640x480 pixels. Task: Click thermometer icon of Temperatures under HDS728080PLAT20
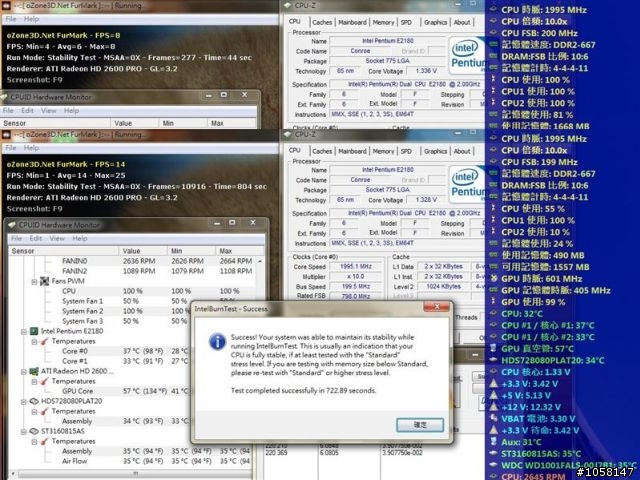[44, 411]
